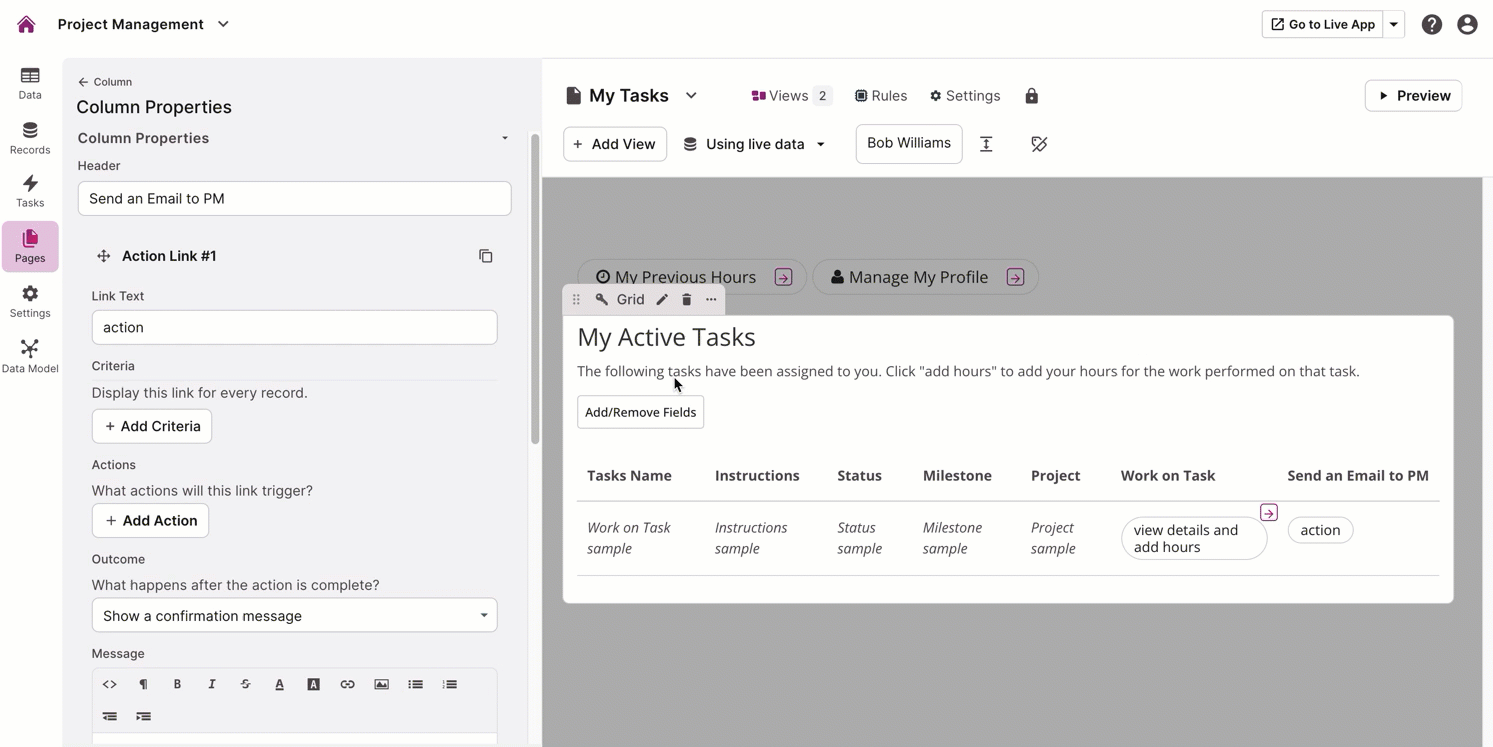Click the Link Text input field

click(x=294, y=327)
